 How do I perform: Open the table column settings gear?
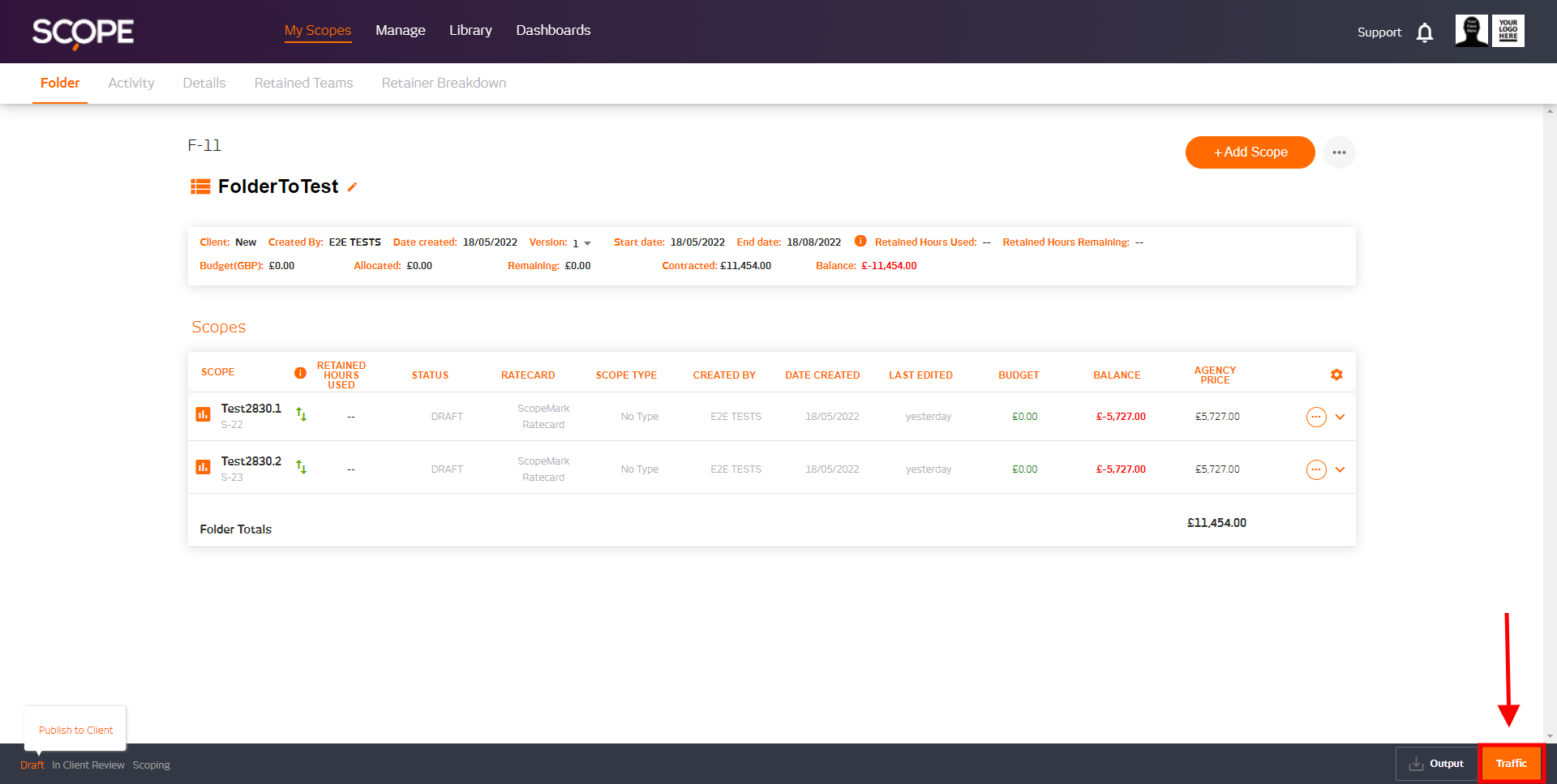[x=1336, y=375]
